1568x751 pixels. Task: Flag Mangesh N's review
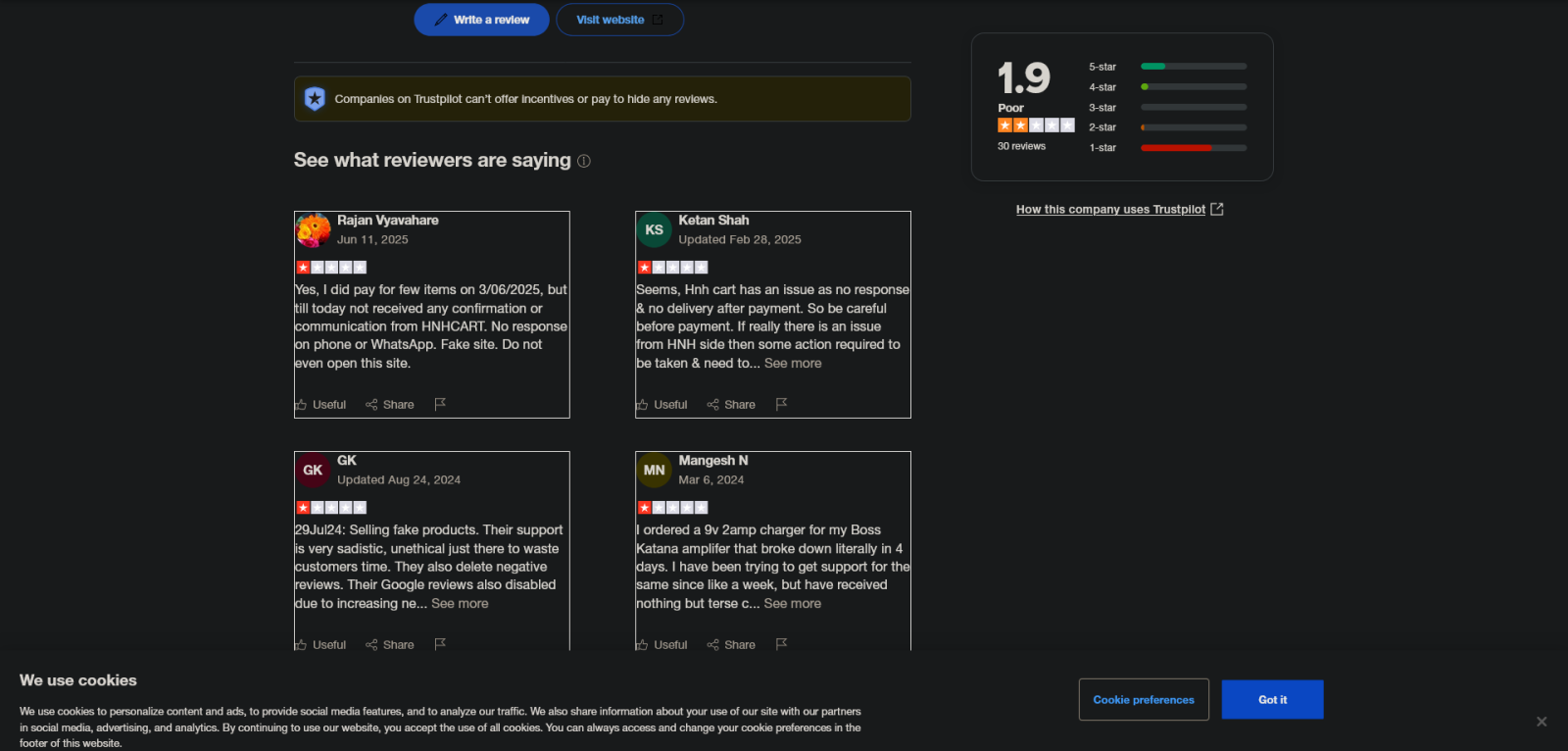[x=781, y=644]
